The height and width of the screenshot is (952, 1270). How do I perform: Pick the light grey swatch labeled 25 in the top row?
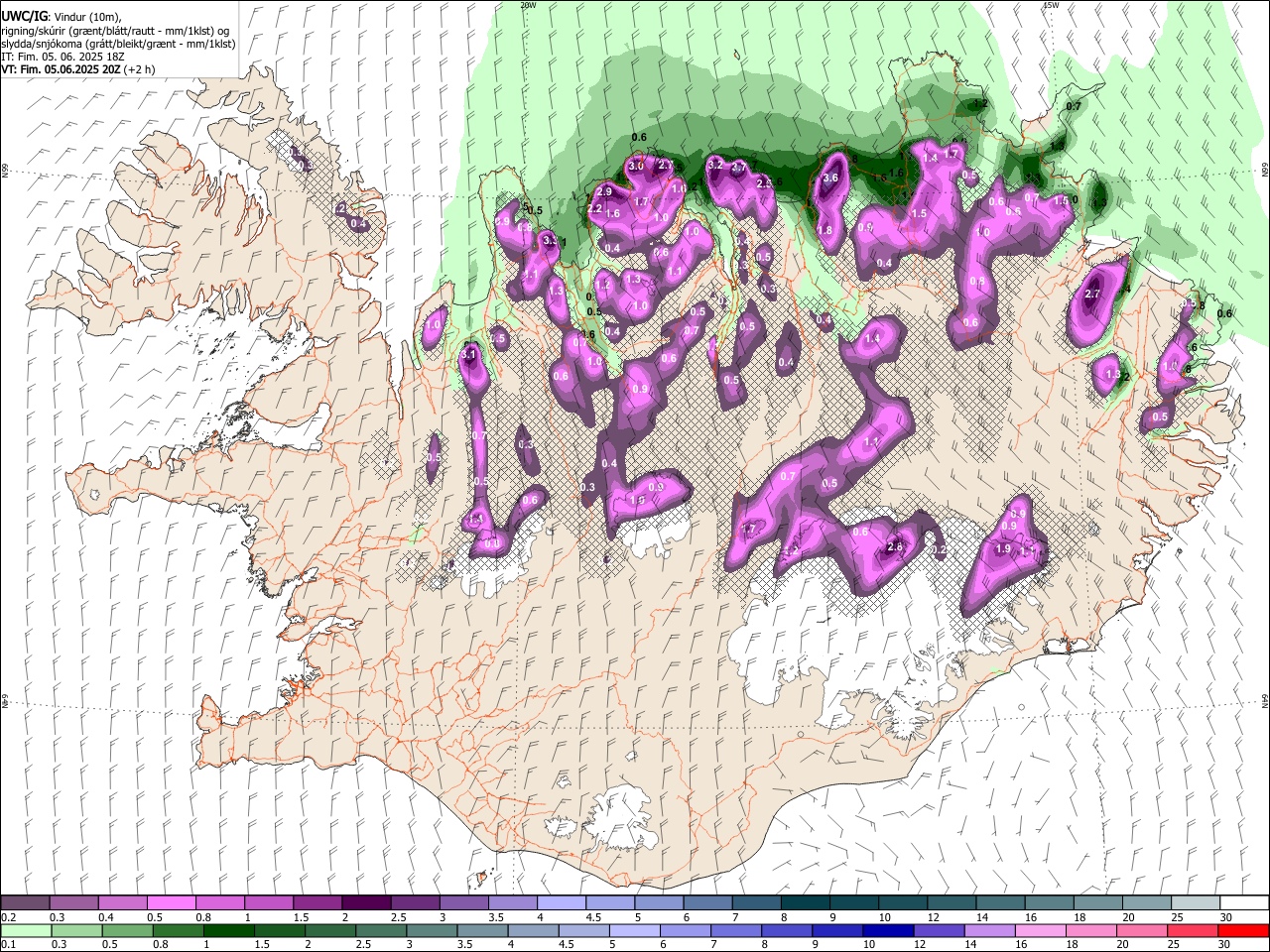1195,903
